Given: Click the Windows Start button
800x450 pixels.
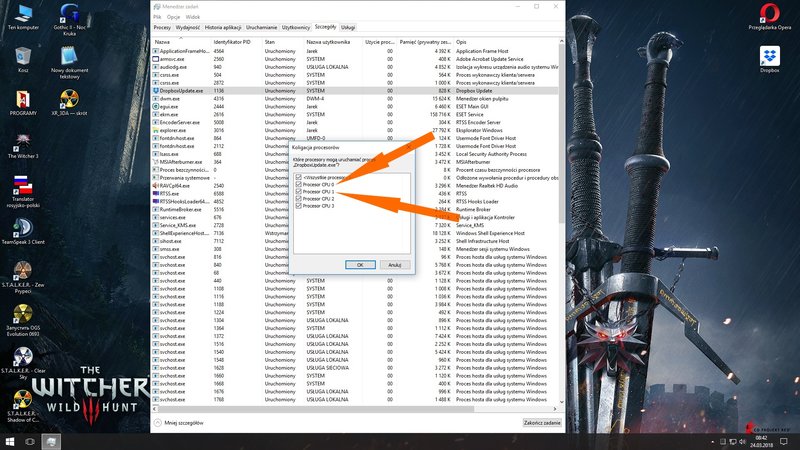Looking at the screenshot, I should point(8,441).
